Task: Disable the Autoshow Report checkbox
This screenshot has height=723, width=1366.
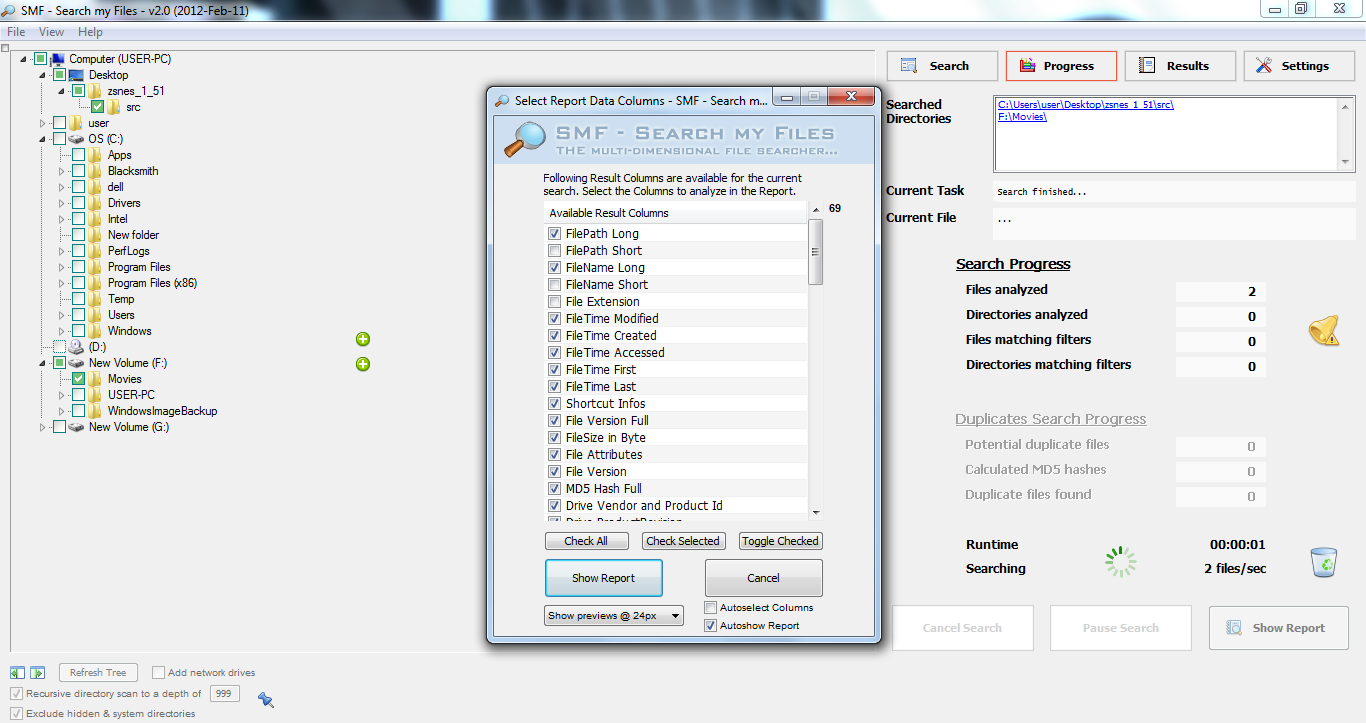Action: (x=711, y=626)
